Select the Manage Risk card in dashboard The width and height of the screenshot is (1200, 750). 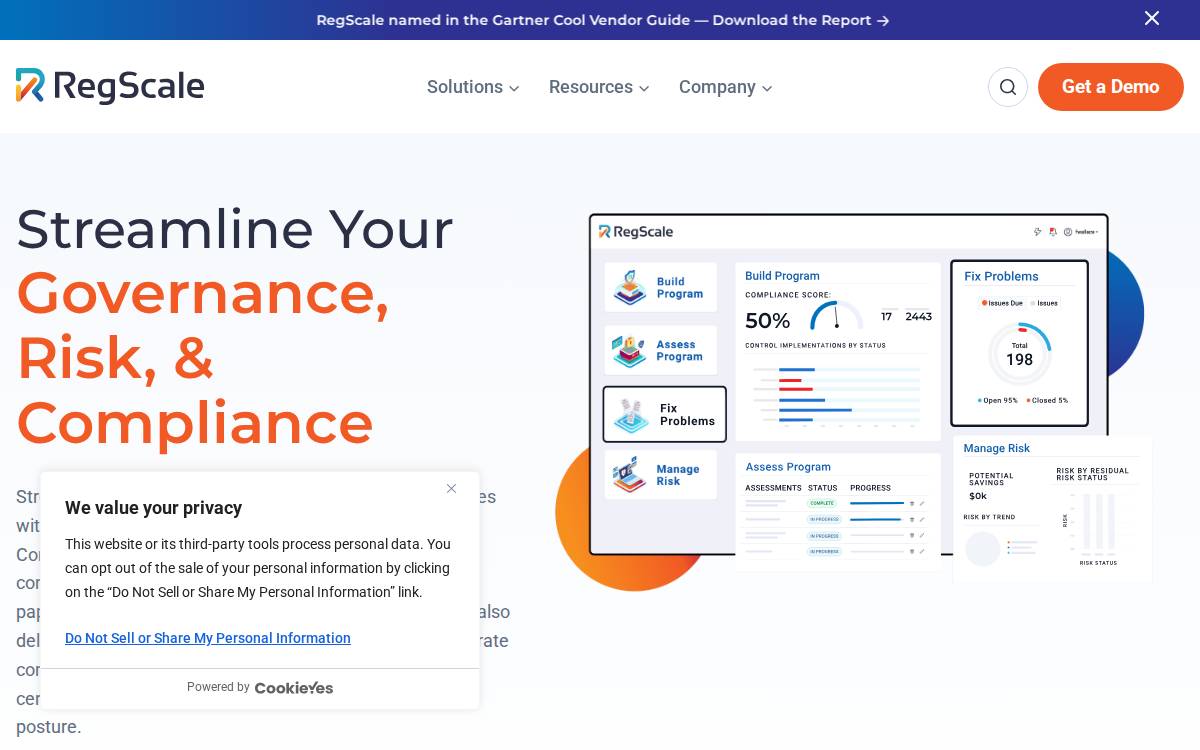point(660,475)
